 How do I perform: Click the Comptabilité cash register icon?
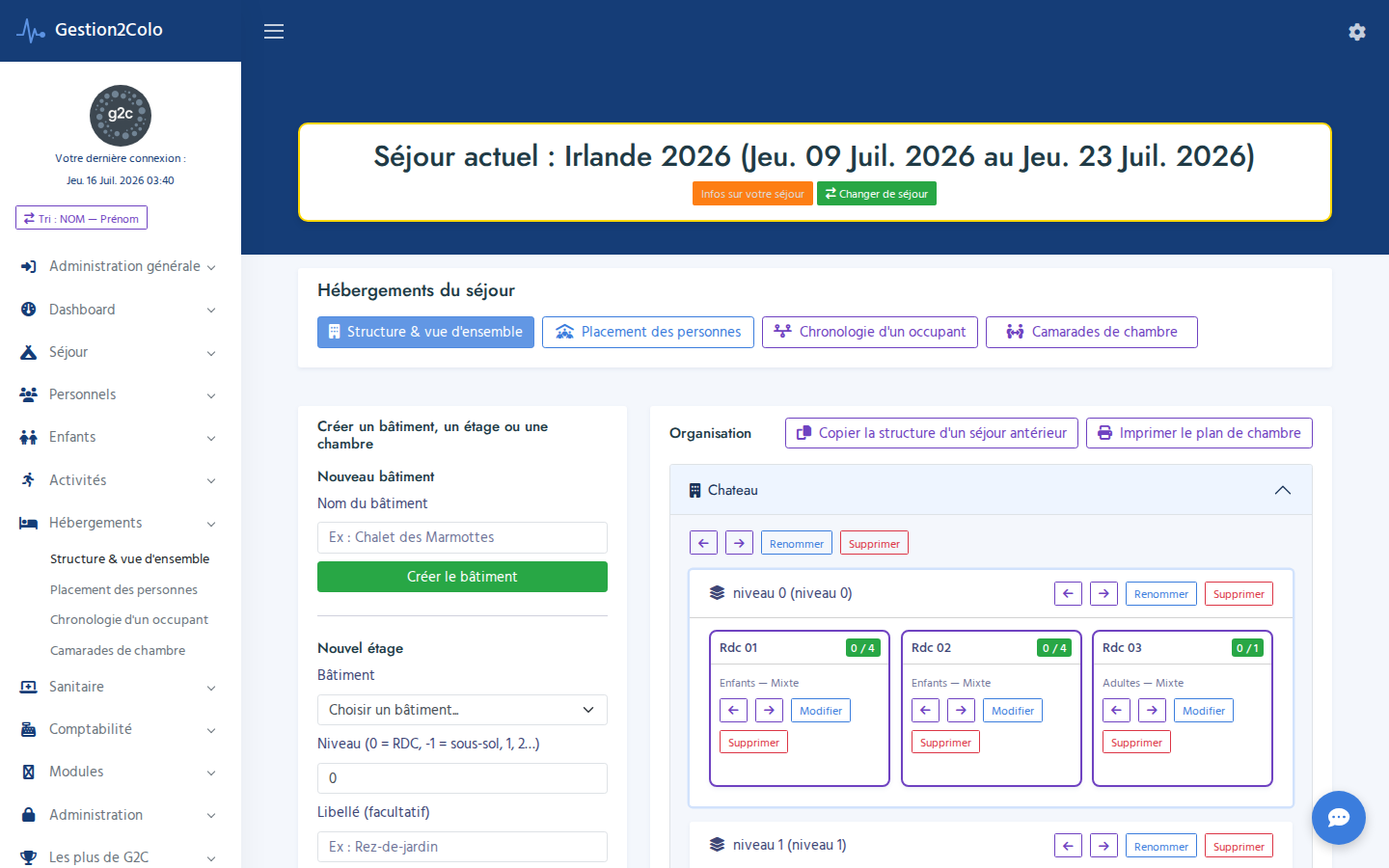28,729
